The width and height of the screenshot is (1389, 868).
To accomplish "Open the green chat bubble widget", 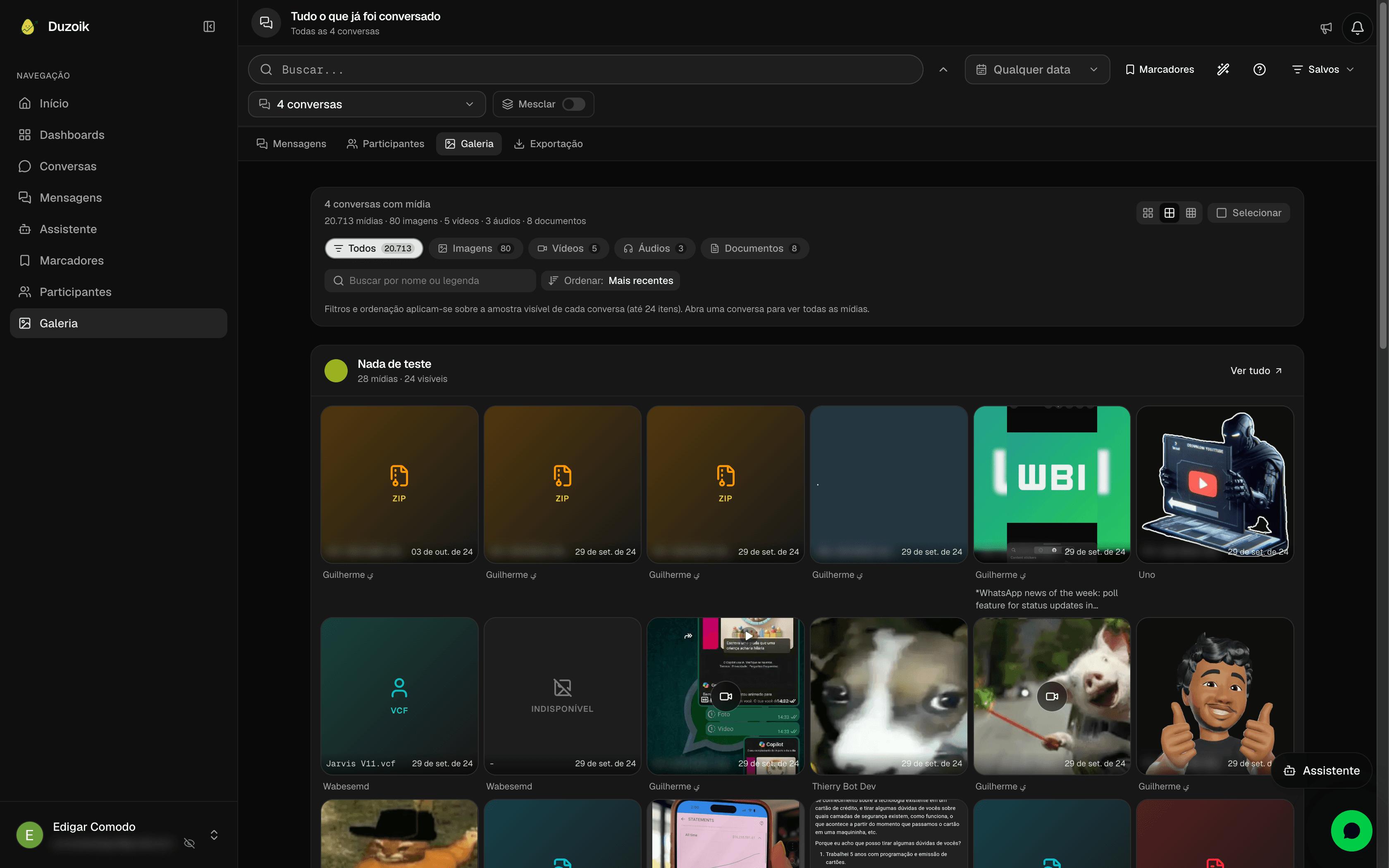I will 1352,831.
